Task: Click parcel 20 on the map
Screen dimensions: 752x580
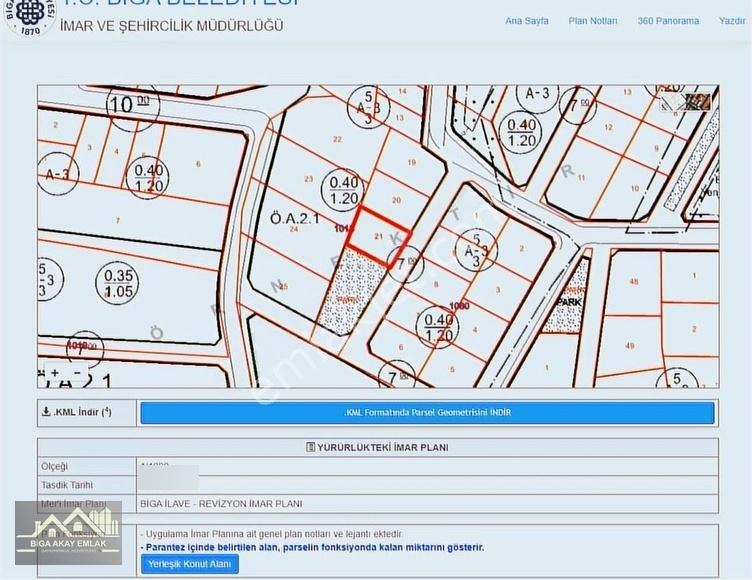Action: click(x=396, y=200)
